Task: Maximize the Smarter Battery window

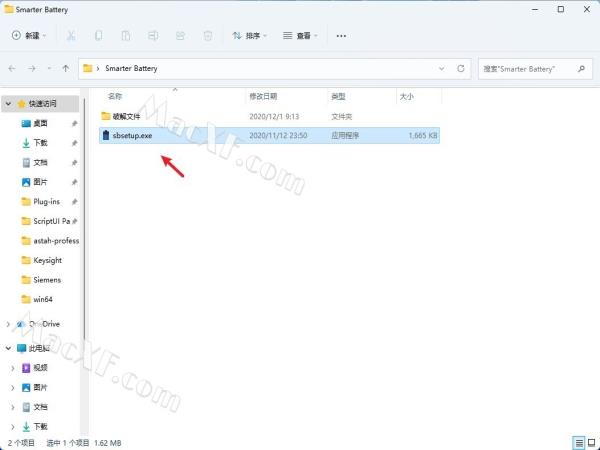Action: click(x=561, y=10)
